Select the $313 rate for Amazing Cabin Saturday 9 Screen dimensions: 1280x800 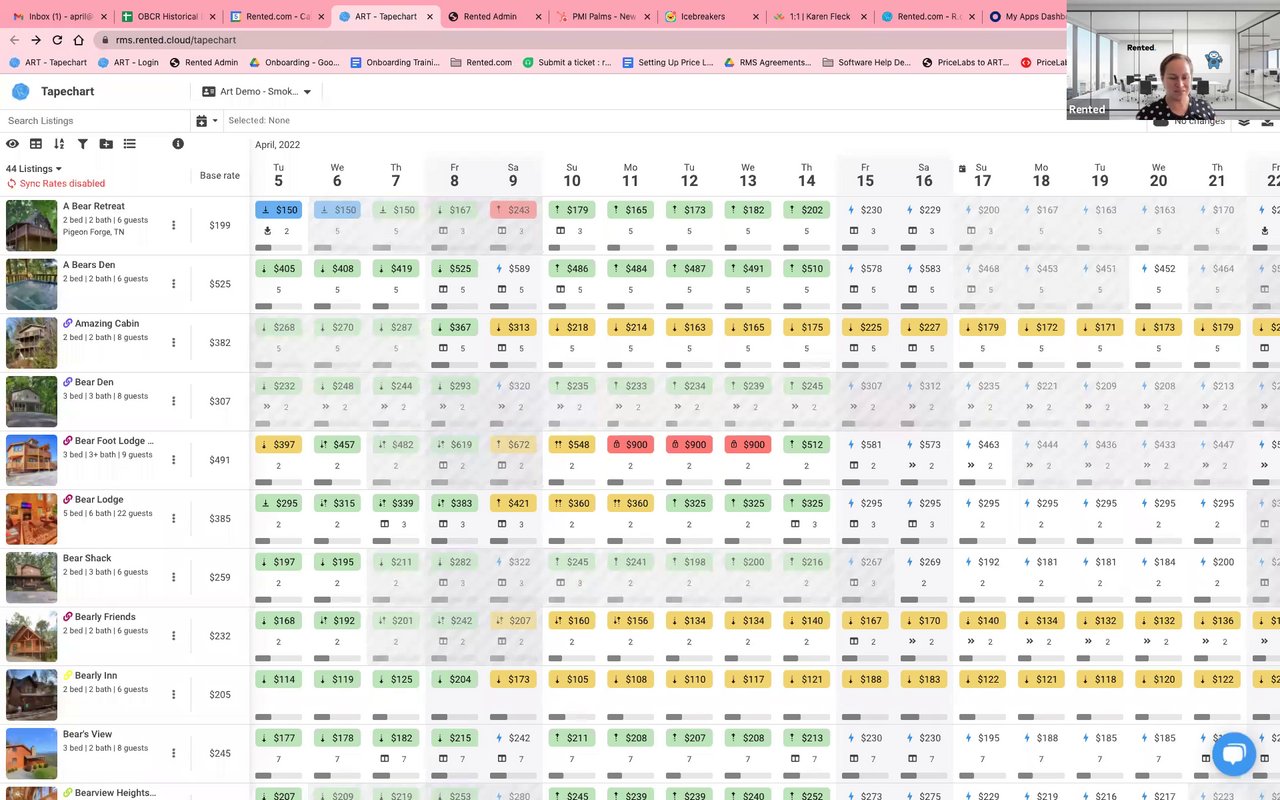tap(513, 327)
